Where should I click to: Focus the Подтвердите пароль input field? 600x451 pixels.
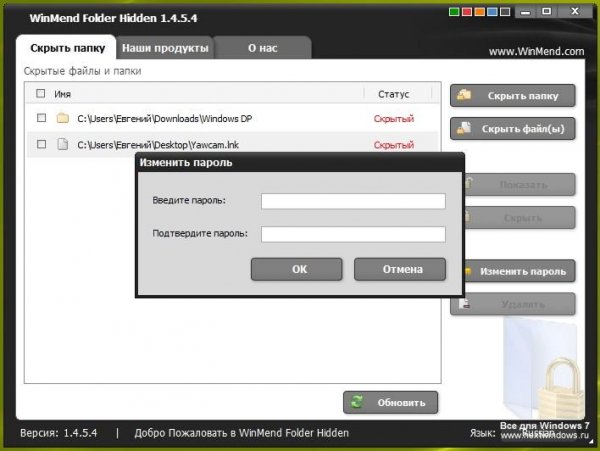pyautogui.click(x=353, y=234)
